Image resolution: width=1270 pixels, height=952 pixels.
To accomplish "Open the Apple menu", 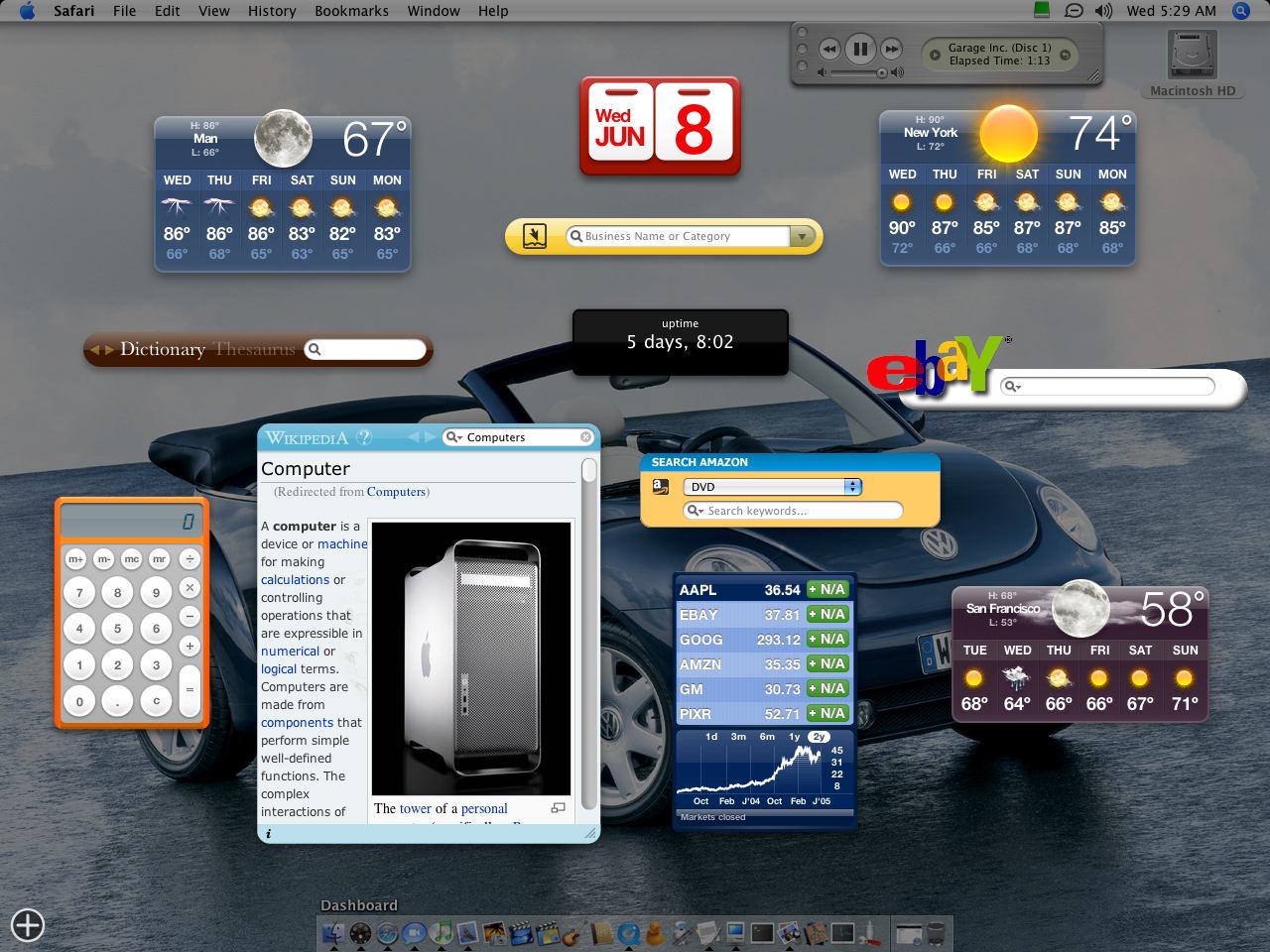I will [27, 11].
